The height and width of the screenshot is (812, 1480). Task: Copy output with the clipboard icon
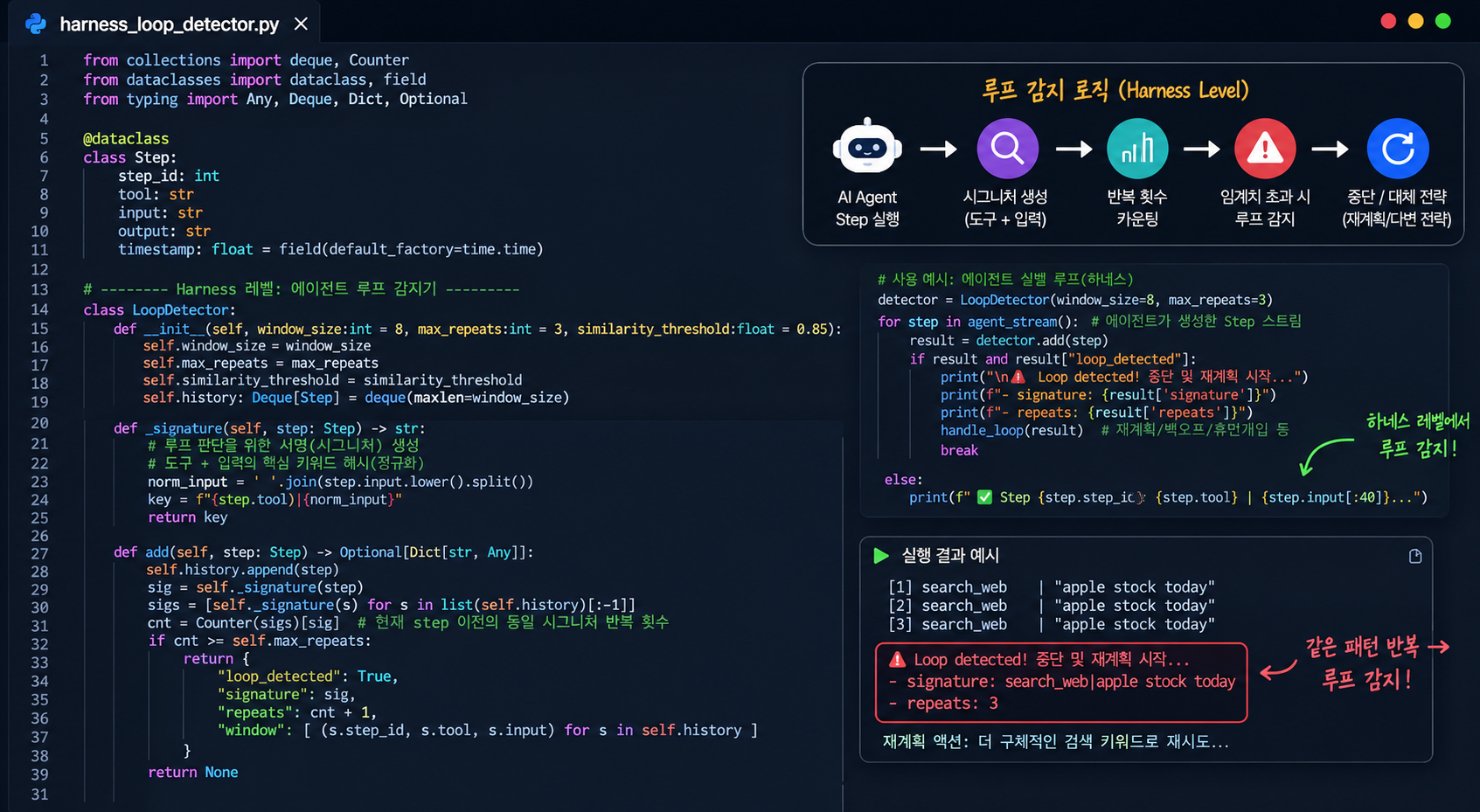click(x=1415, y=557)
